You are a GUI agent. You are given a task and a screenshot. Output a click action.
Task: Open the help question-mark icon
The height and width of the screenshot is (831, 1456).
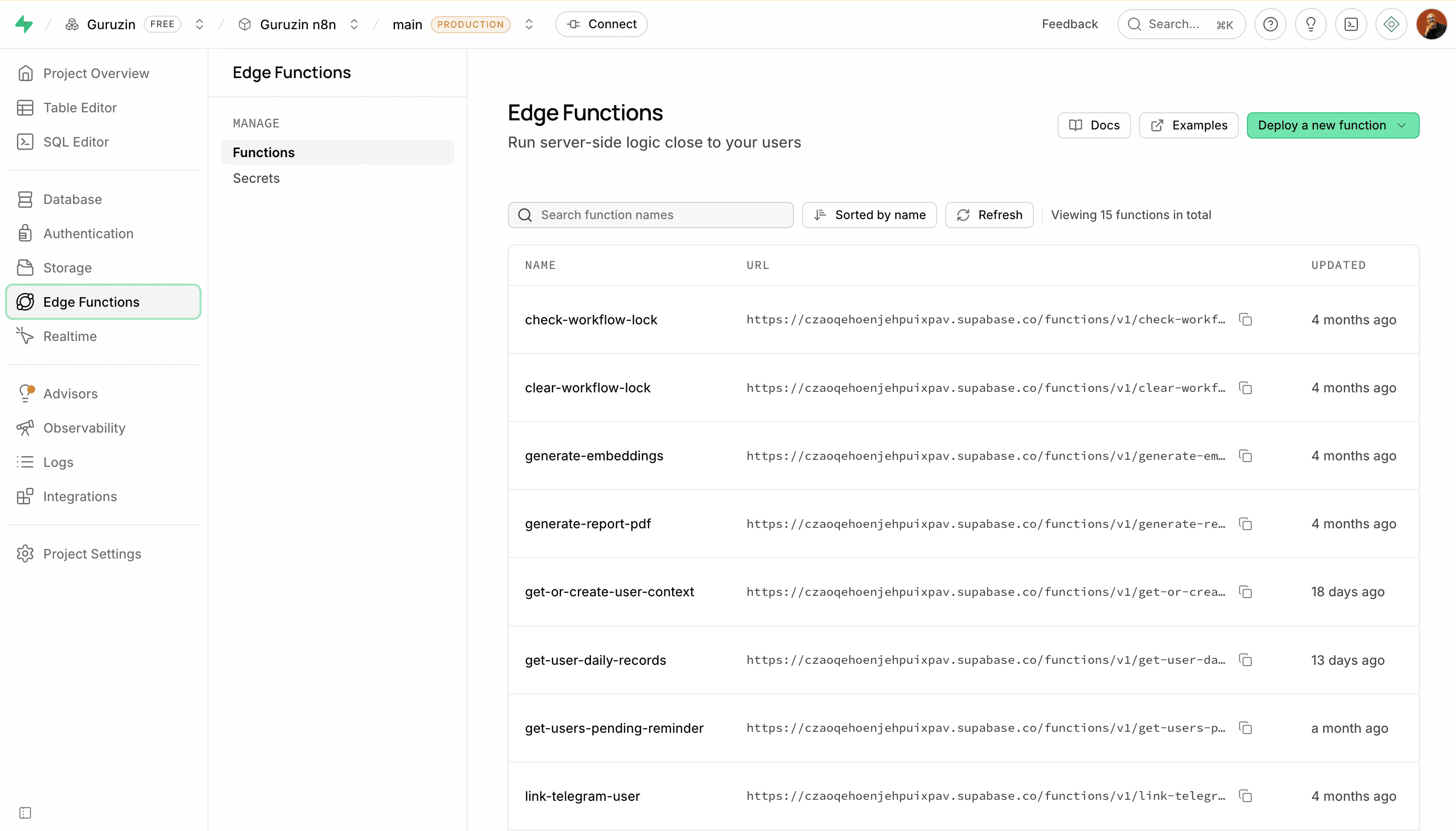[x=1270, y=24]
